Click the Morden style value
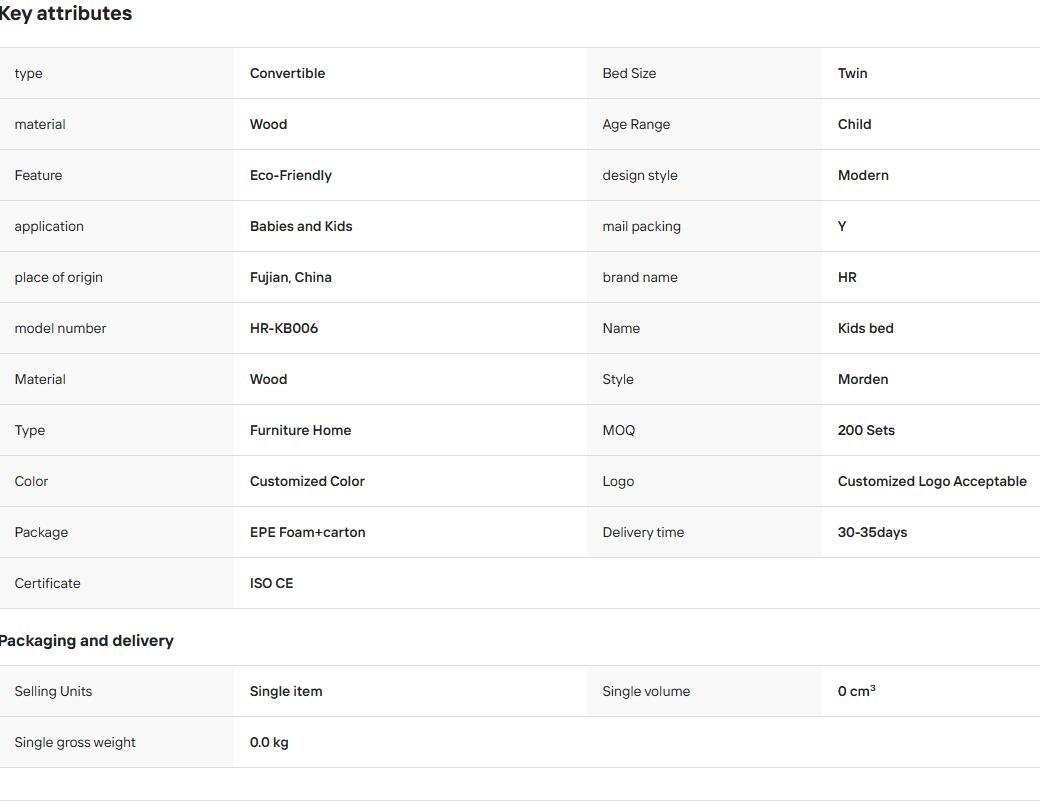1040x803 pixels. pos(863,379)
